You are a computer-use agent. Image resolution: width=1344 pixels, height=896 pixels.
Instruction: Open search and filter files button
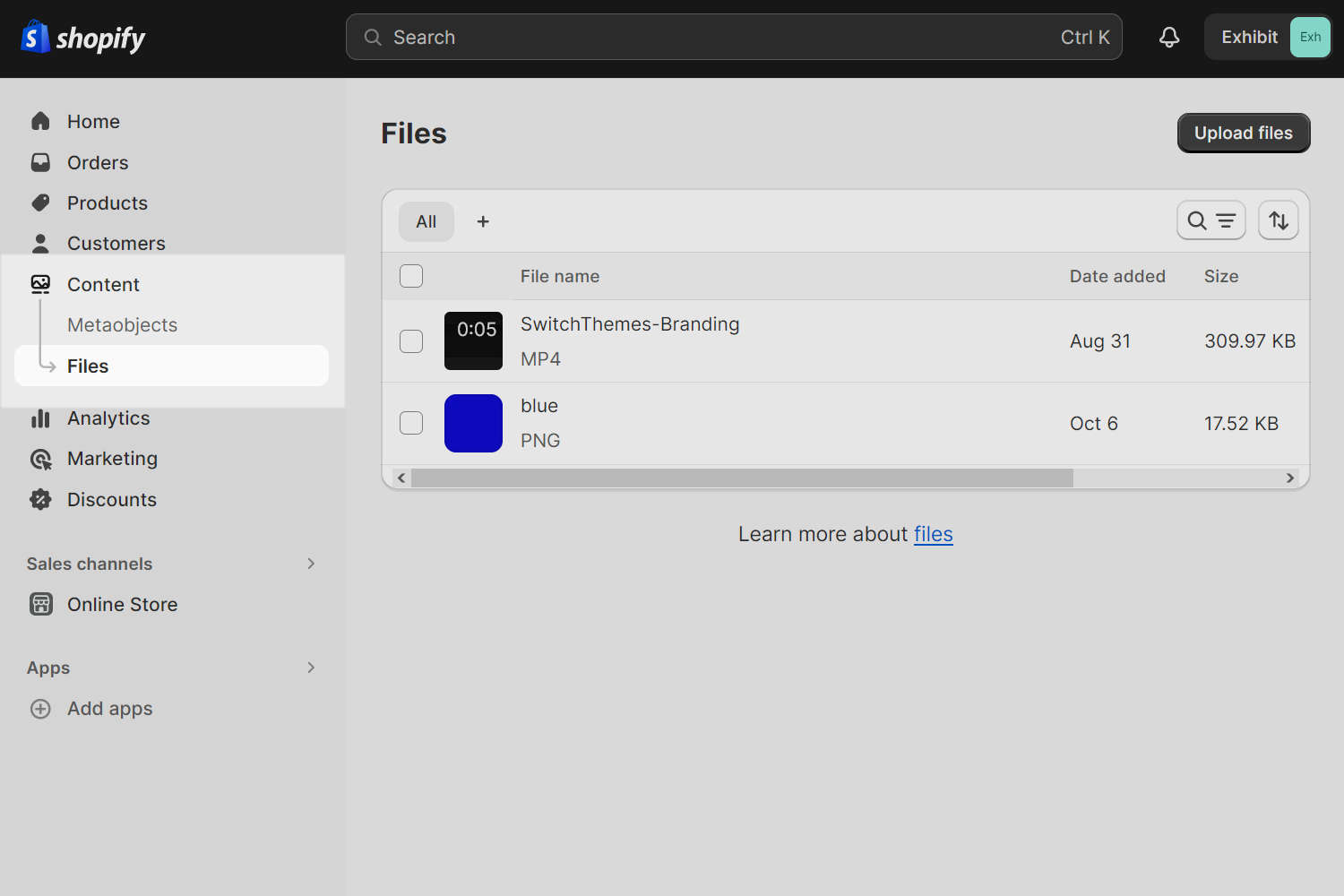1210,220
